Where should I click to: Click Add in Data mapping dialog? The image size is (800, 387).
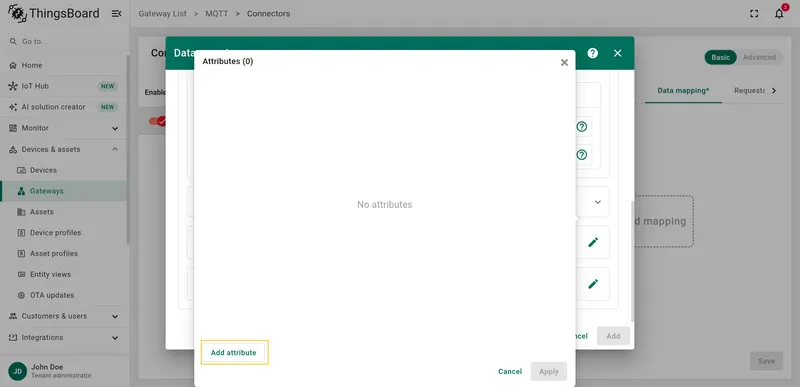click(x=613, y=336)
